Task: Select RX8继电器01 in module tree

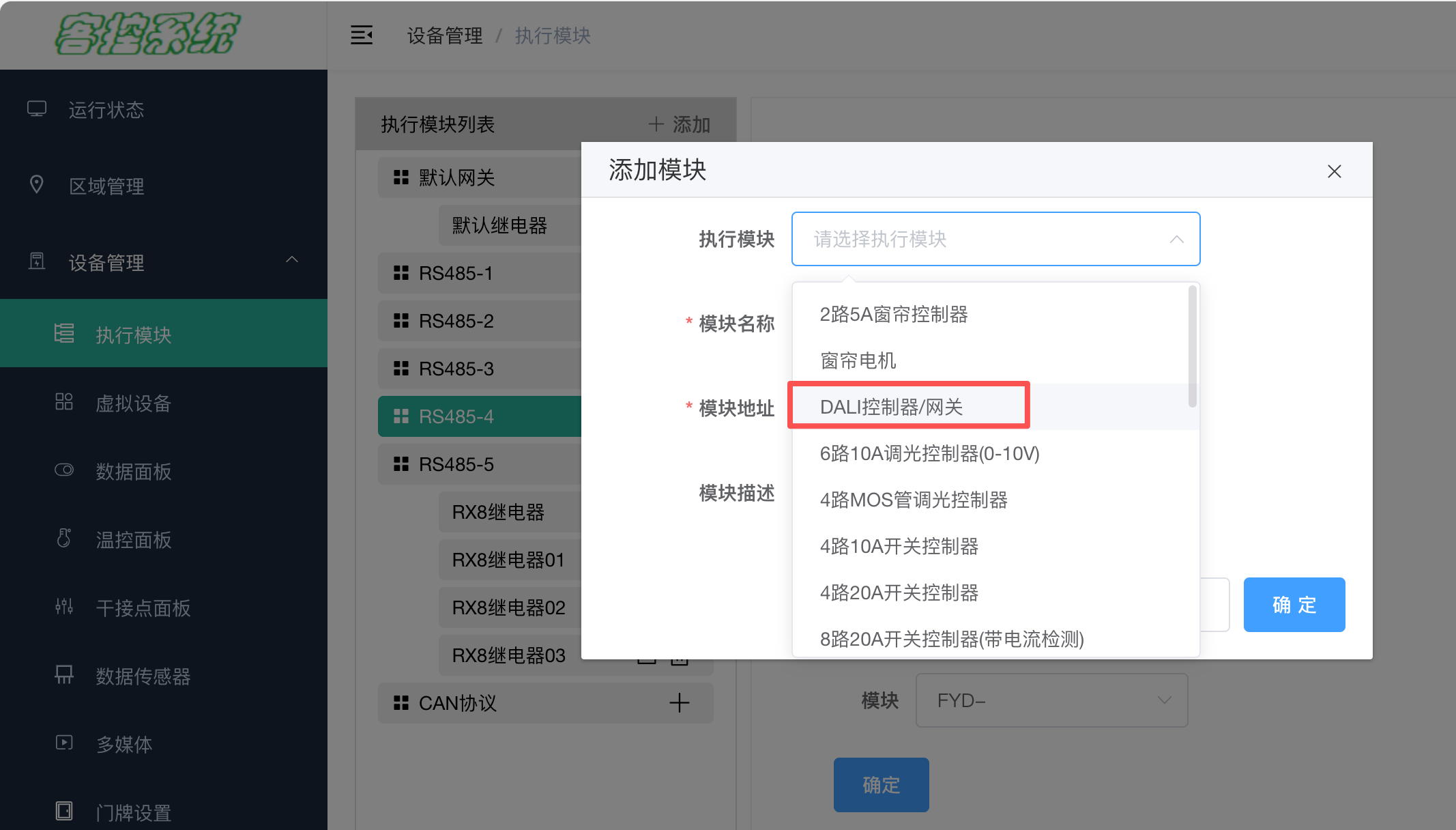Action: click(x=509, y=560)
